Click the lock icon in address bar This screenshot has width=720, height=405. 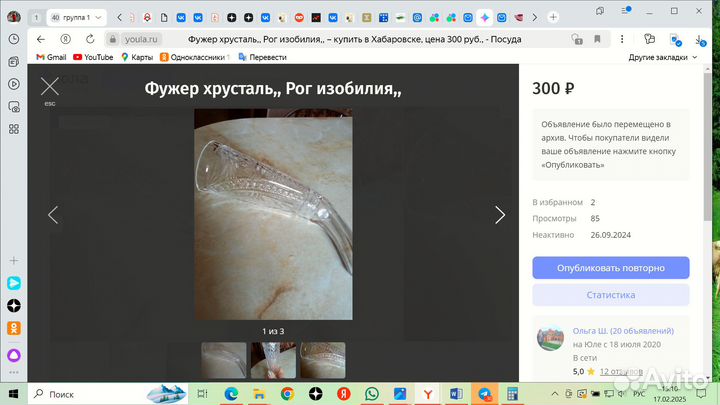[x=112, y=39]
